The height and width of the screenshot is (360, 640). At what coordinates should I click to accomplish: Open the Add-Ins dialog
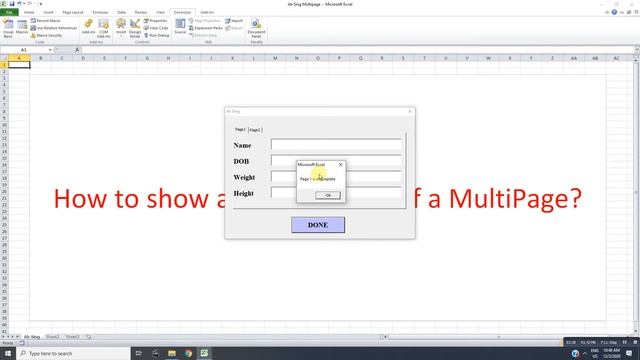pyautogui.click(x=89, y=27)
